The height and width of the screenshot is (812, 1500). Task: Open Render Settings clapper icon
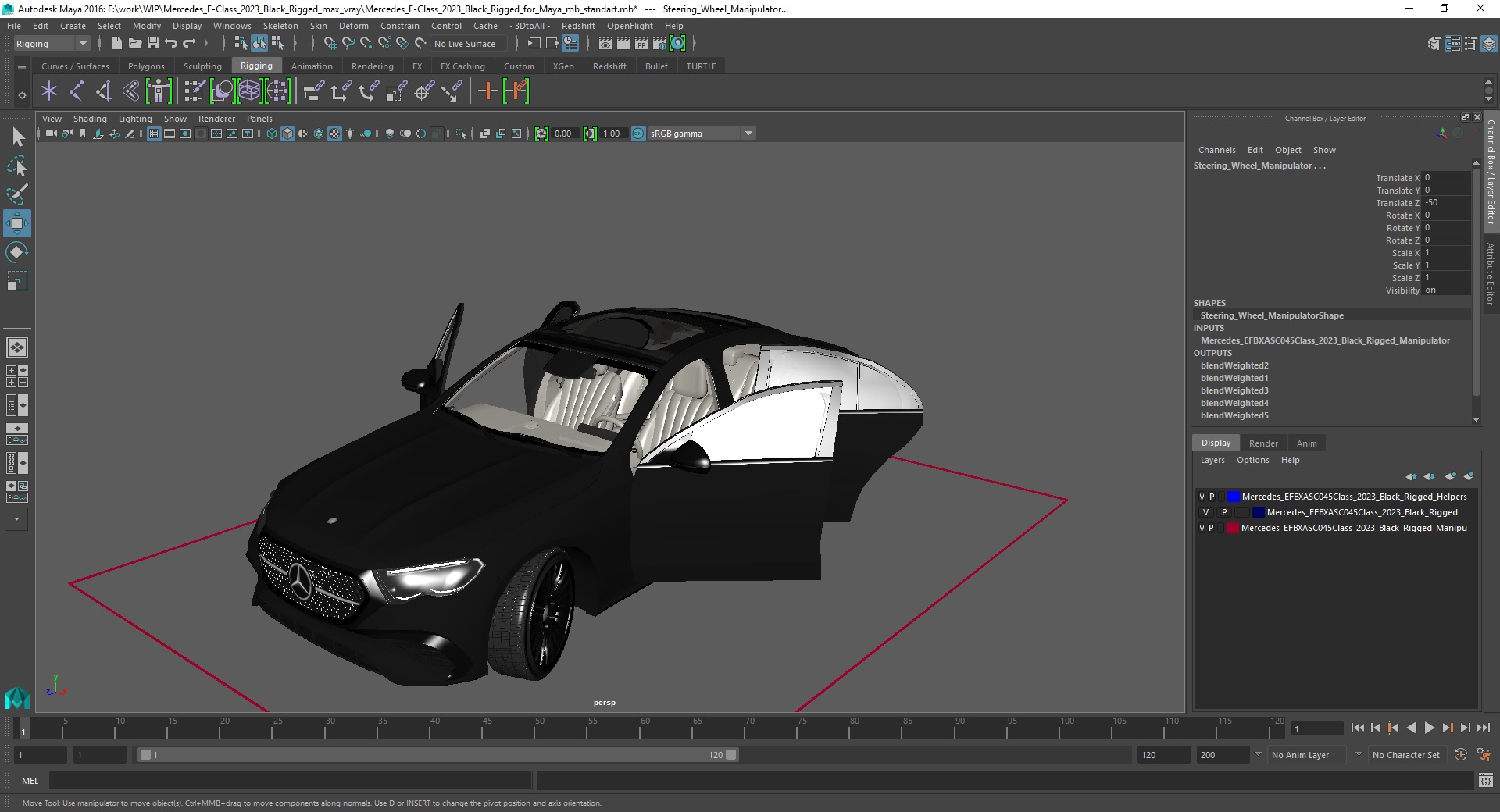[x=659, y=44]
